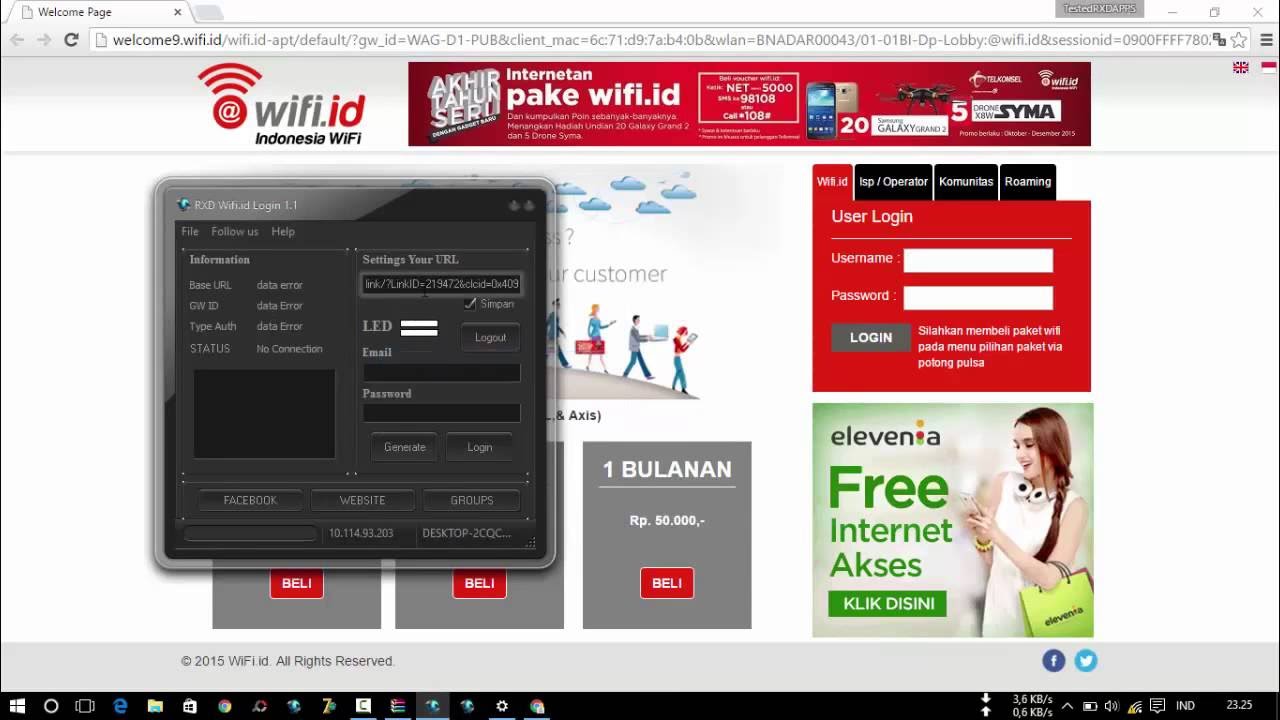Click KLIK DISINI on elevenia ad
This screenshot has width=1280, height=720.
(x=888, y=603)
